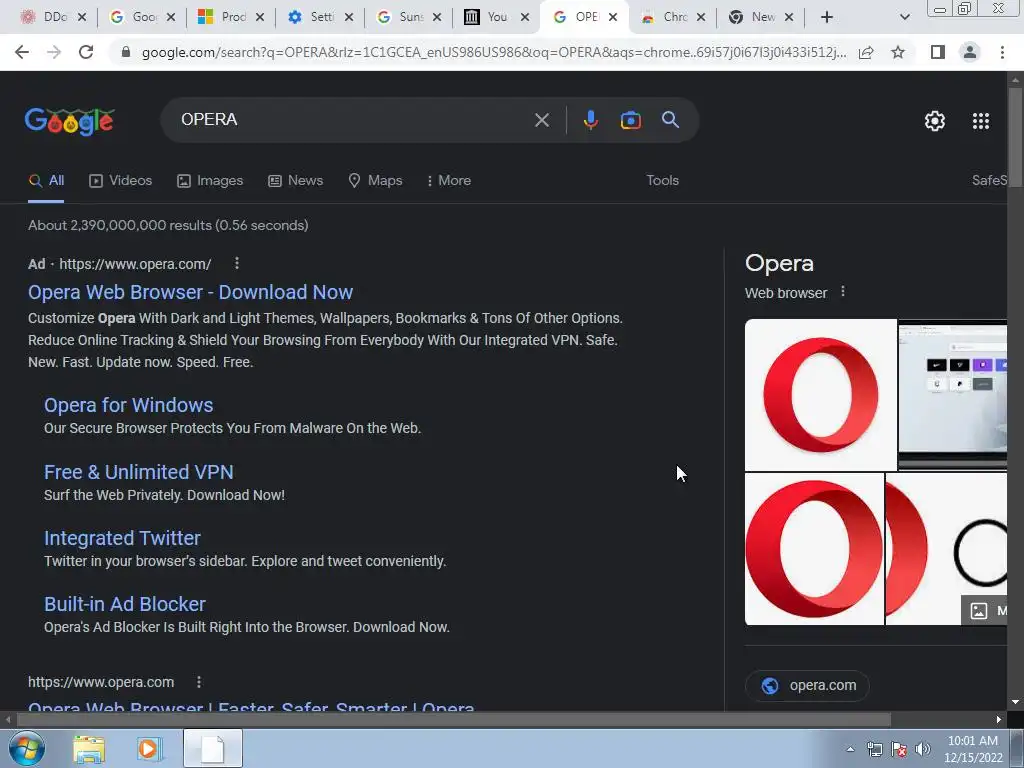Go back using browser back arrow

pyautogui.click(x=22, y=52)
